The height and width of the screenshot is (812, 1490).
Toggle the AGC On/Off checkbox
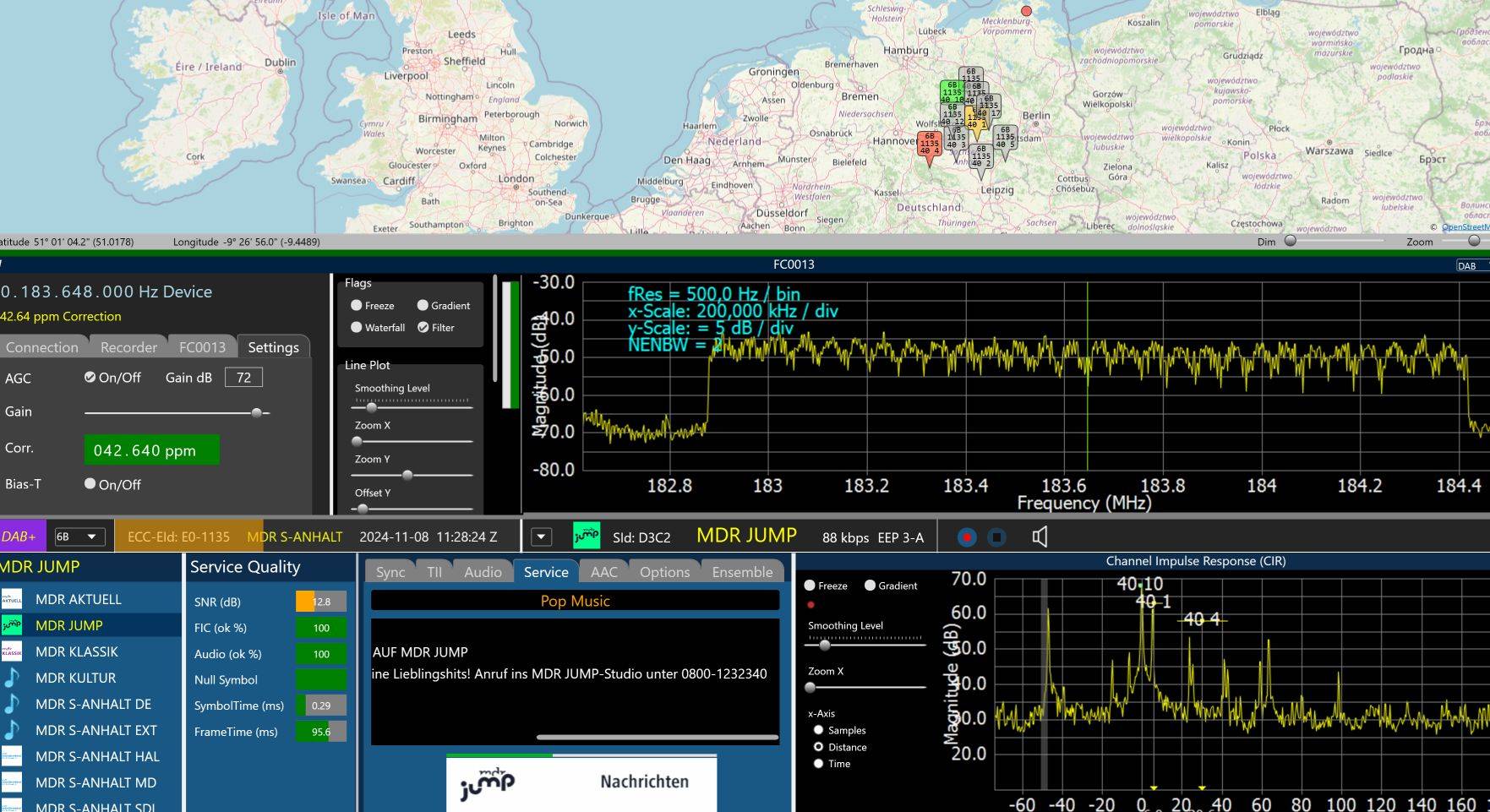[x=90, y=378]
